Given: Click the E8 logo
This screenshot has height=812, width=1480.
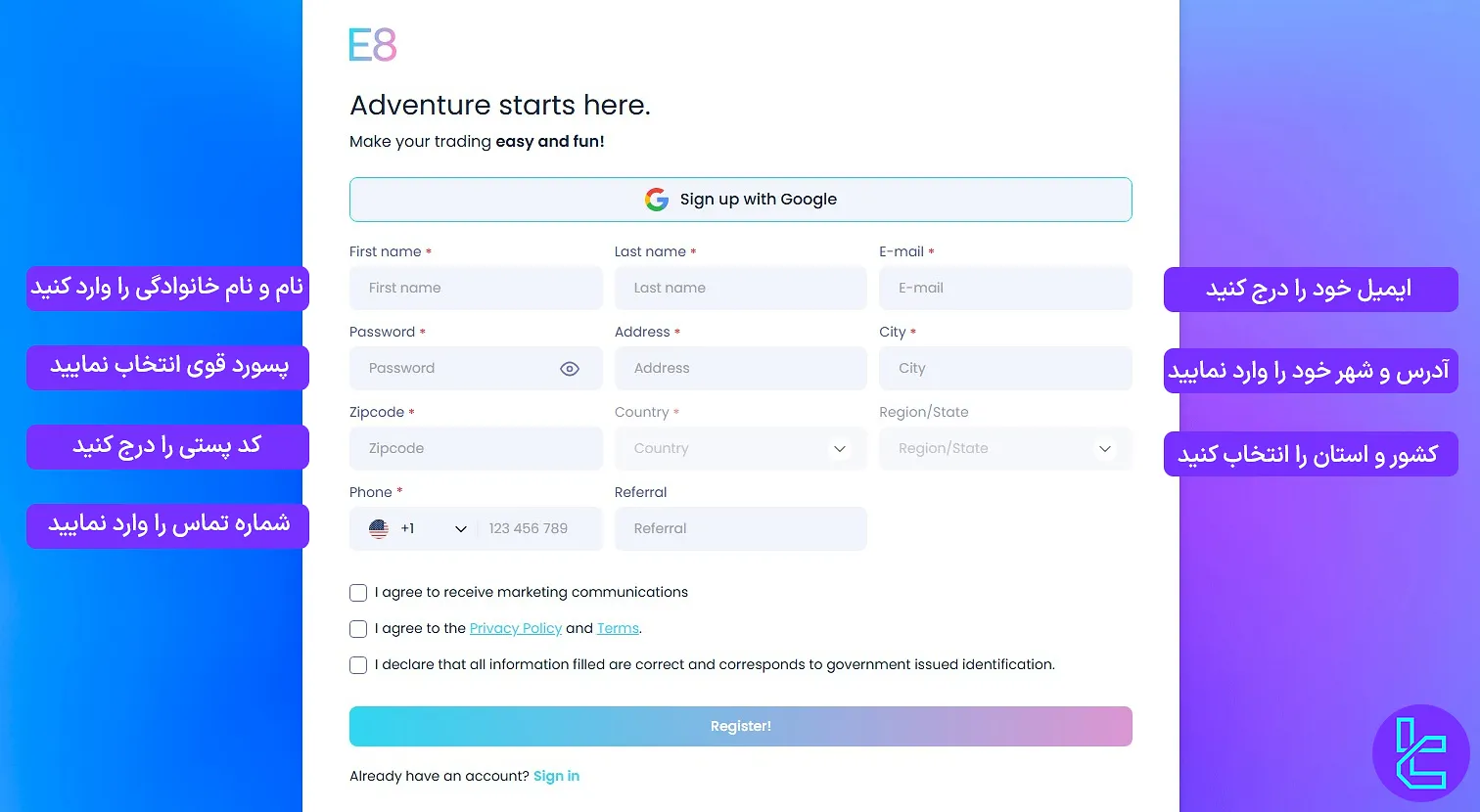Looking at the screenshot, I should coord(373,45).
